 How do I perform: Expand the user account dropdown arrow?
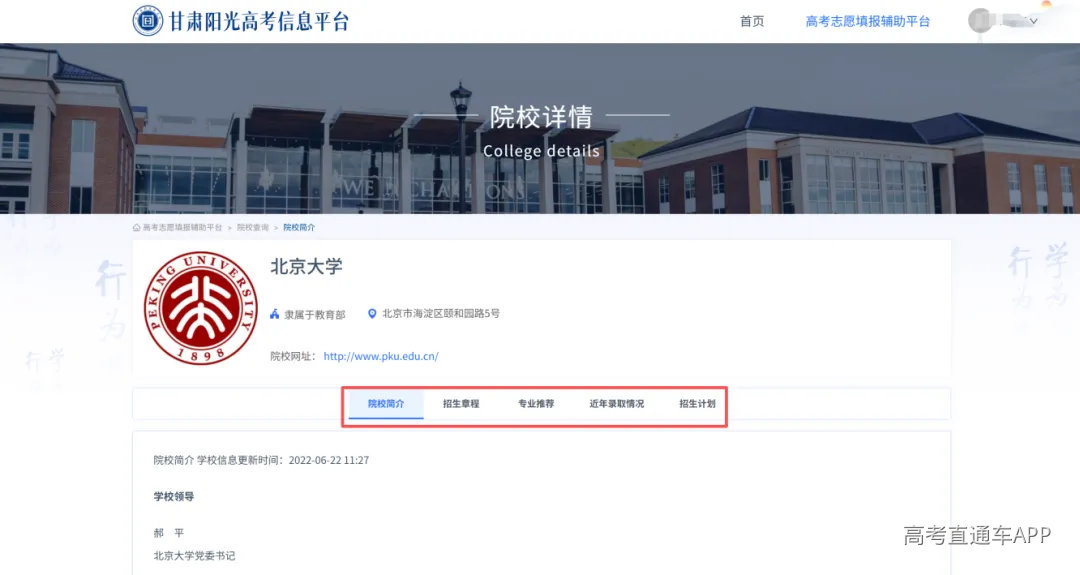point(1033,21)
